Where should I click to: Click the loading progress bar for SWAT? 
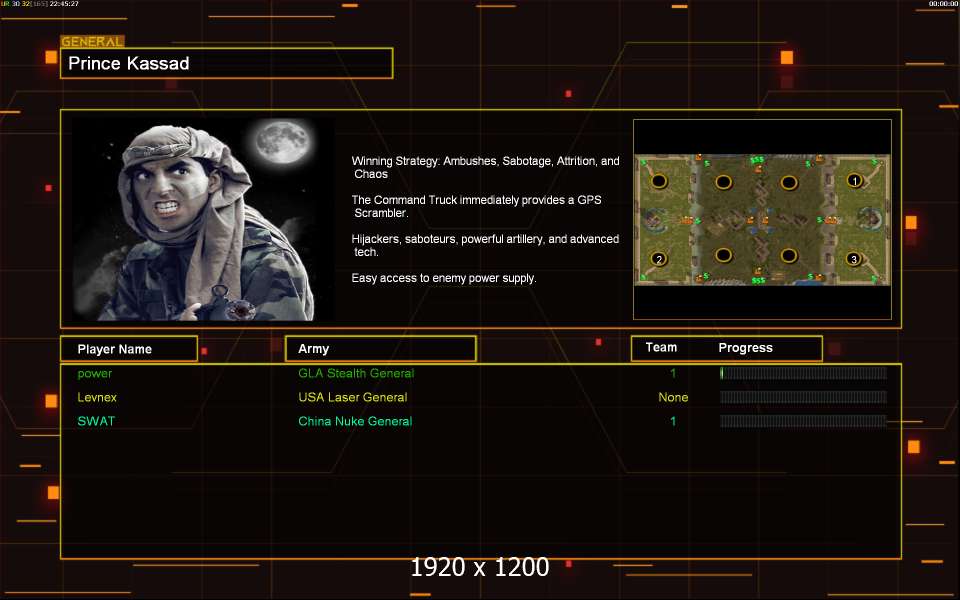click(x=803, y=421)
